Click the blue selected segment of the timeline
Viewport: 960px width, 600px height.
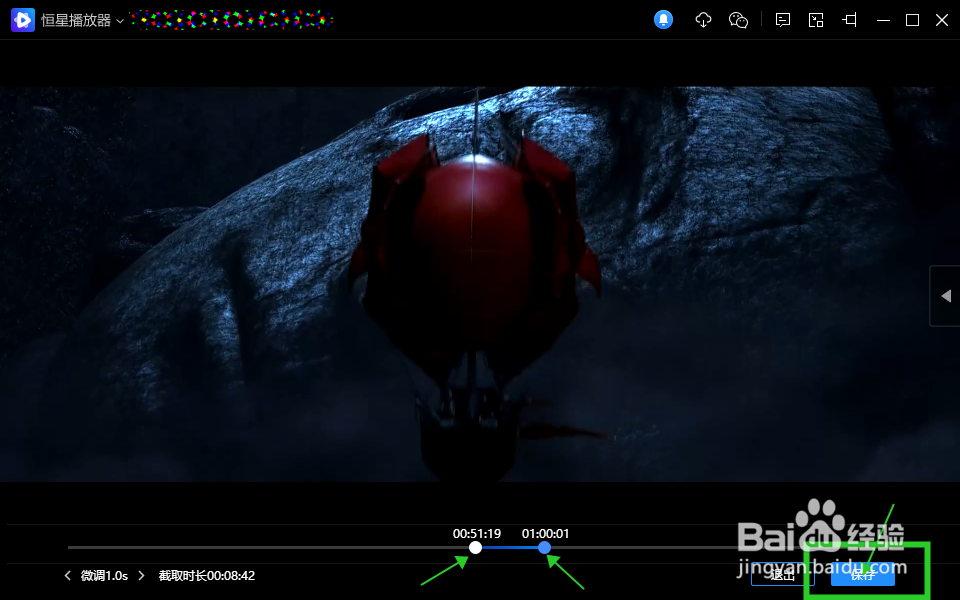click(510, 547)
